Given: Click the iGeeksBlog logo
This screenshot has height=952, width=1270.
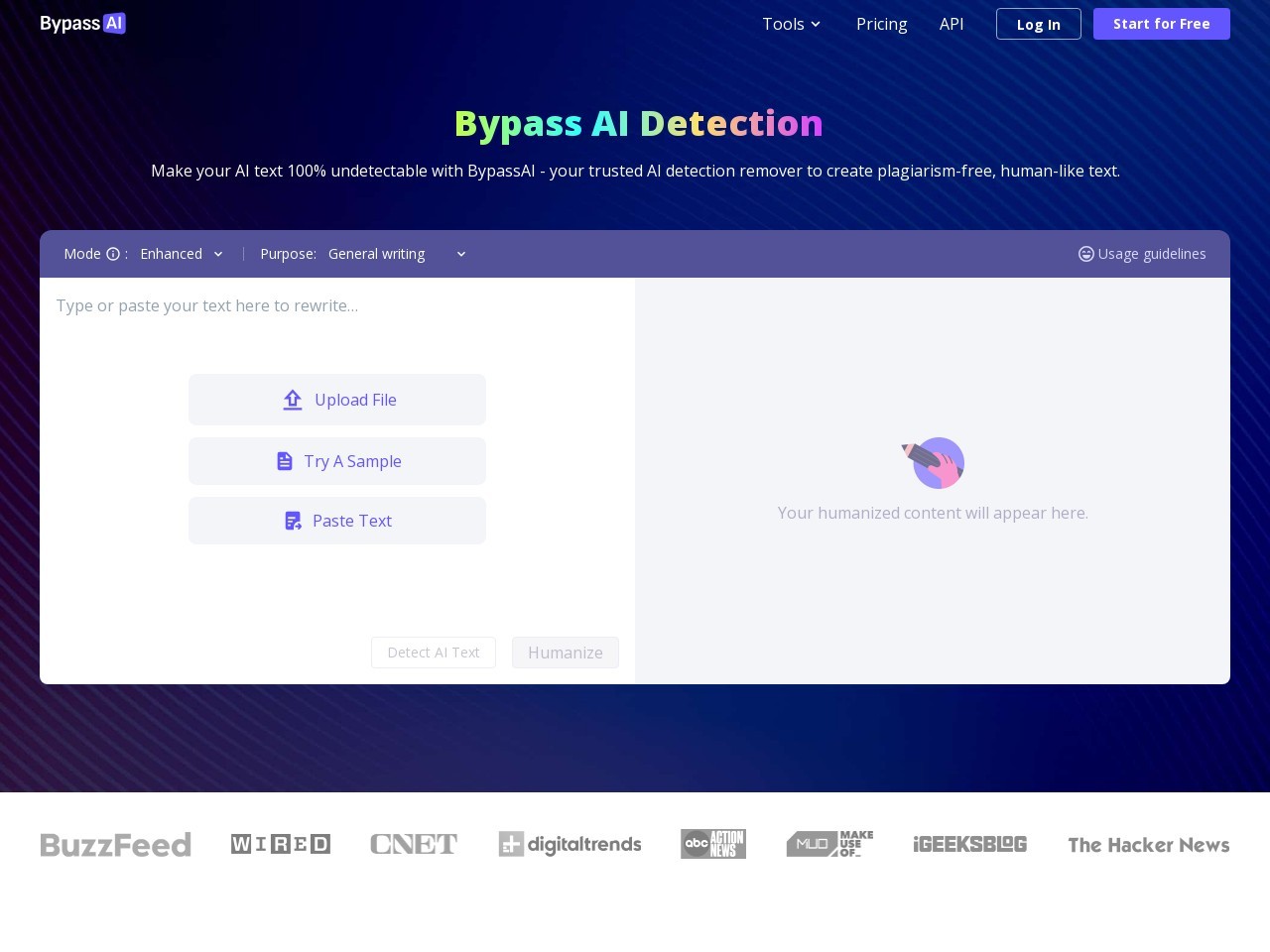Looking at the screenshot, I should [x=970, y=844].
